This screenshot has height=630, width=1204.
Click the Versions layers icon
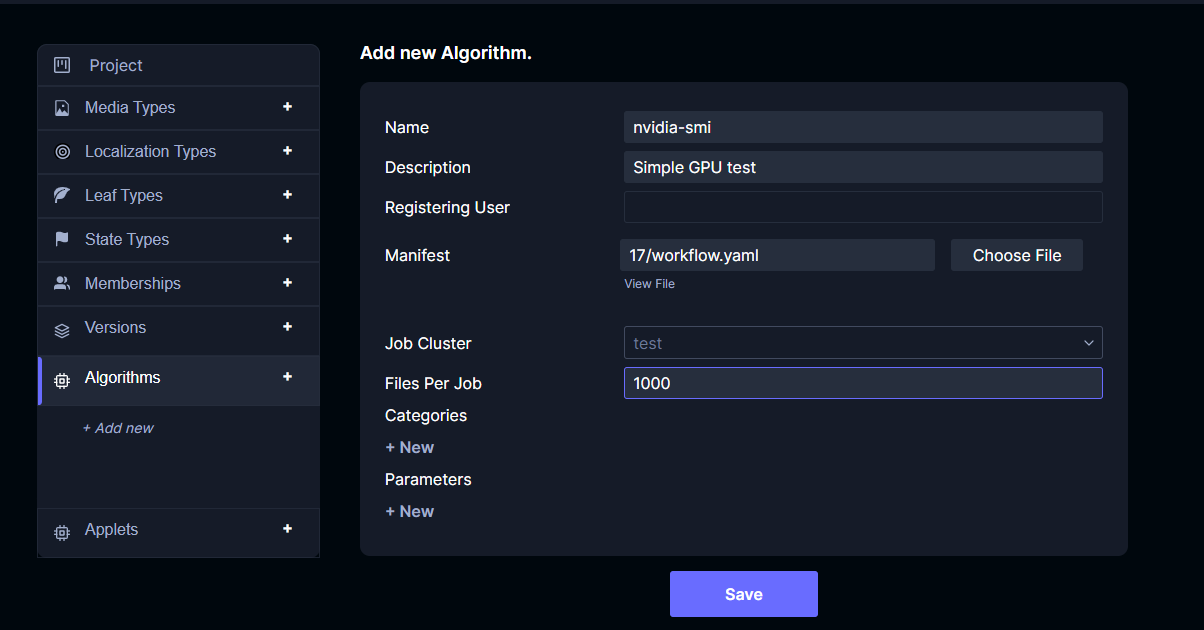[62, 329]
